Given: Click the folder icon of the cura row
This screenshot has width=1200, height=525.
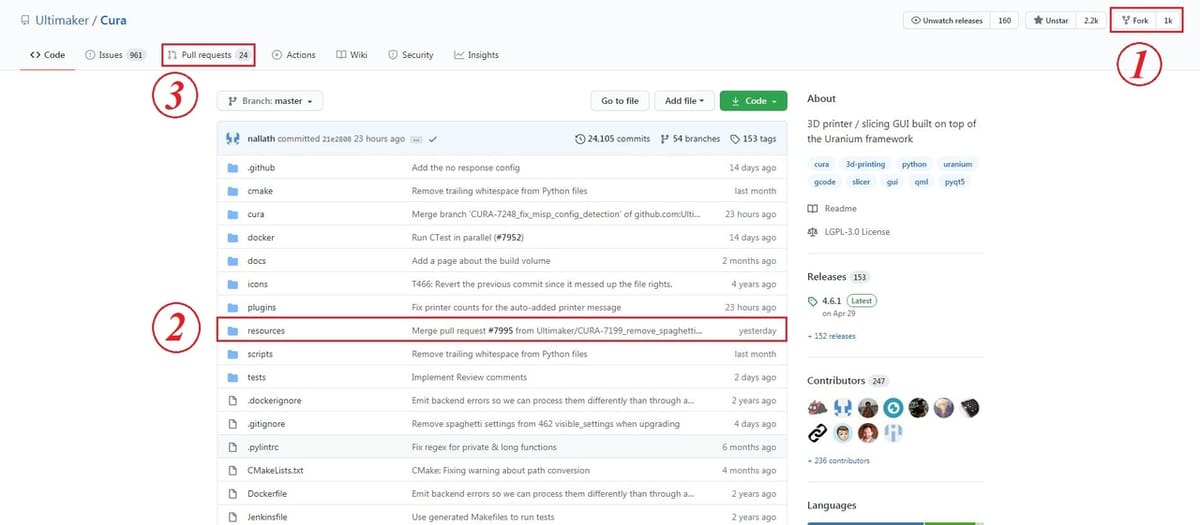Looking at the screenshot, I should coord(232,214).
